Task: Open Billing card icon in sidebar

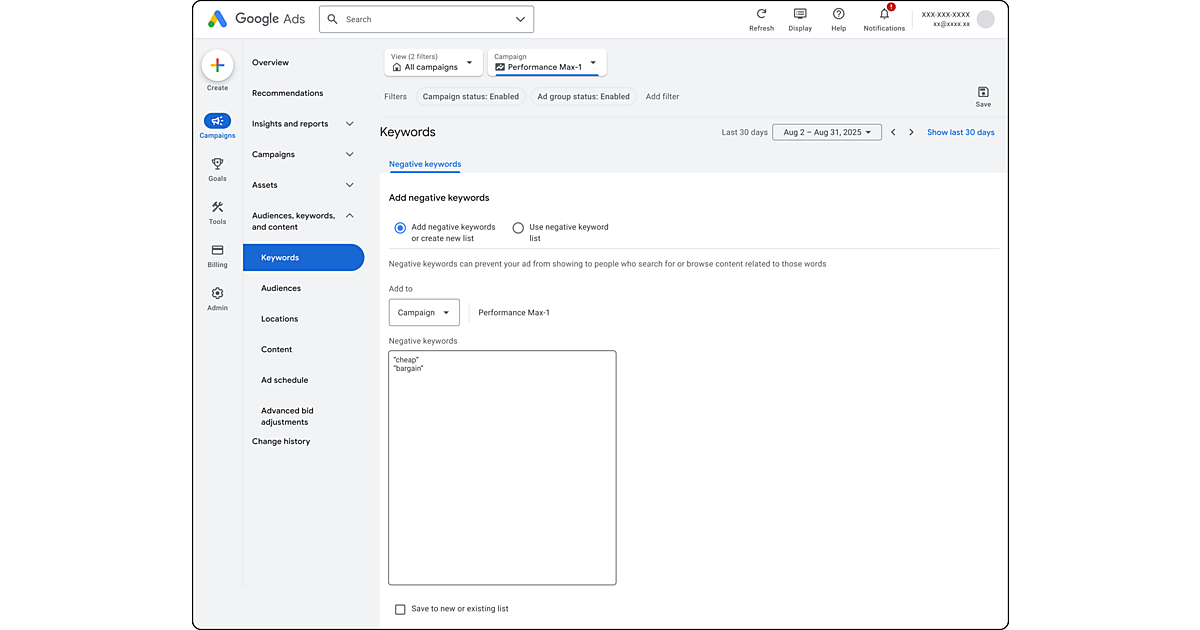Action: [217, 250]
